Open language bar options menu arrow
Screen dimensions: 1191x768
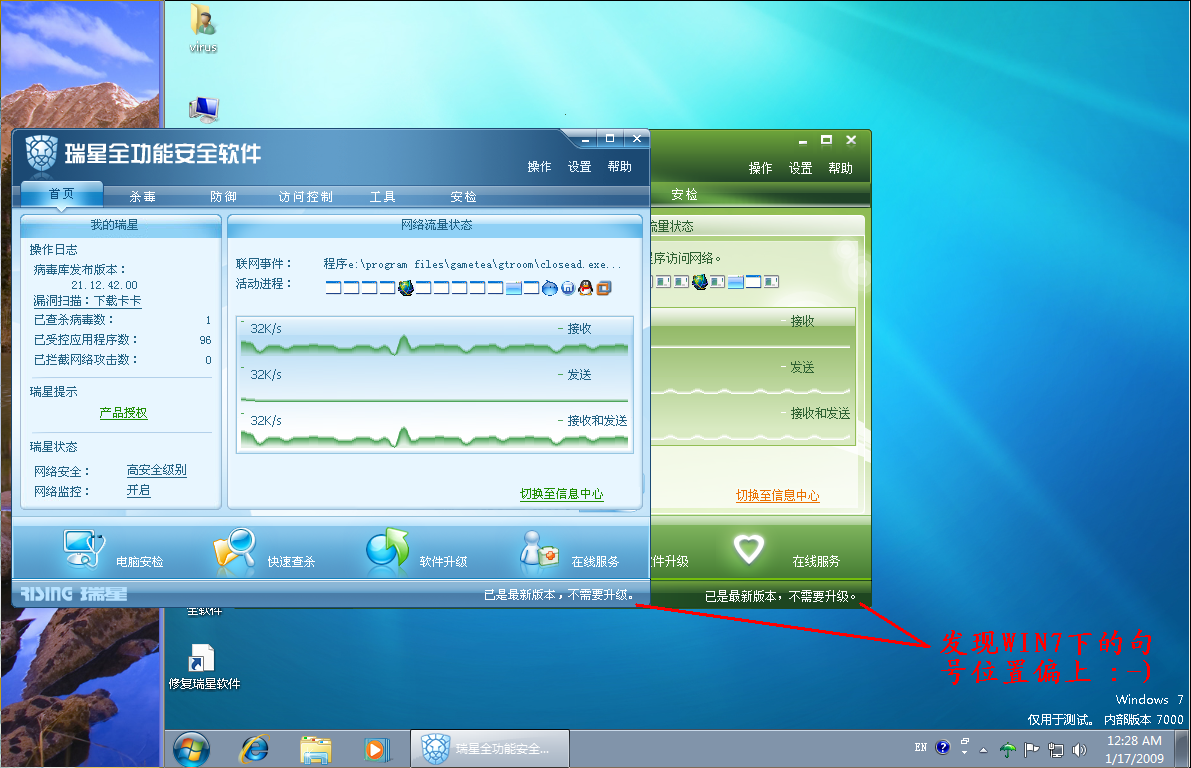(965, 752)
